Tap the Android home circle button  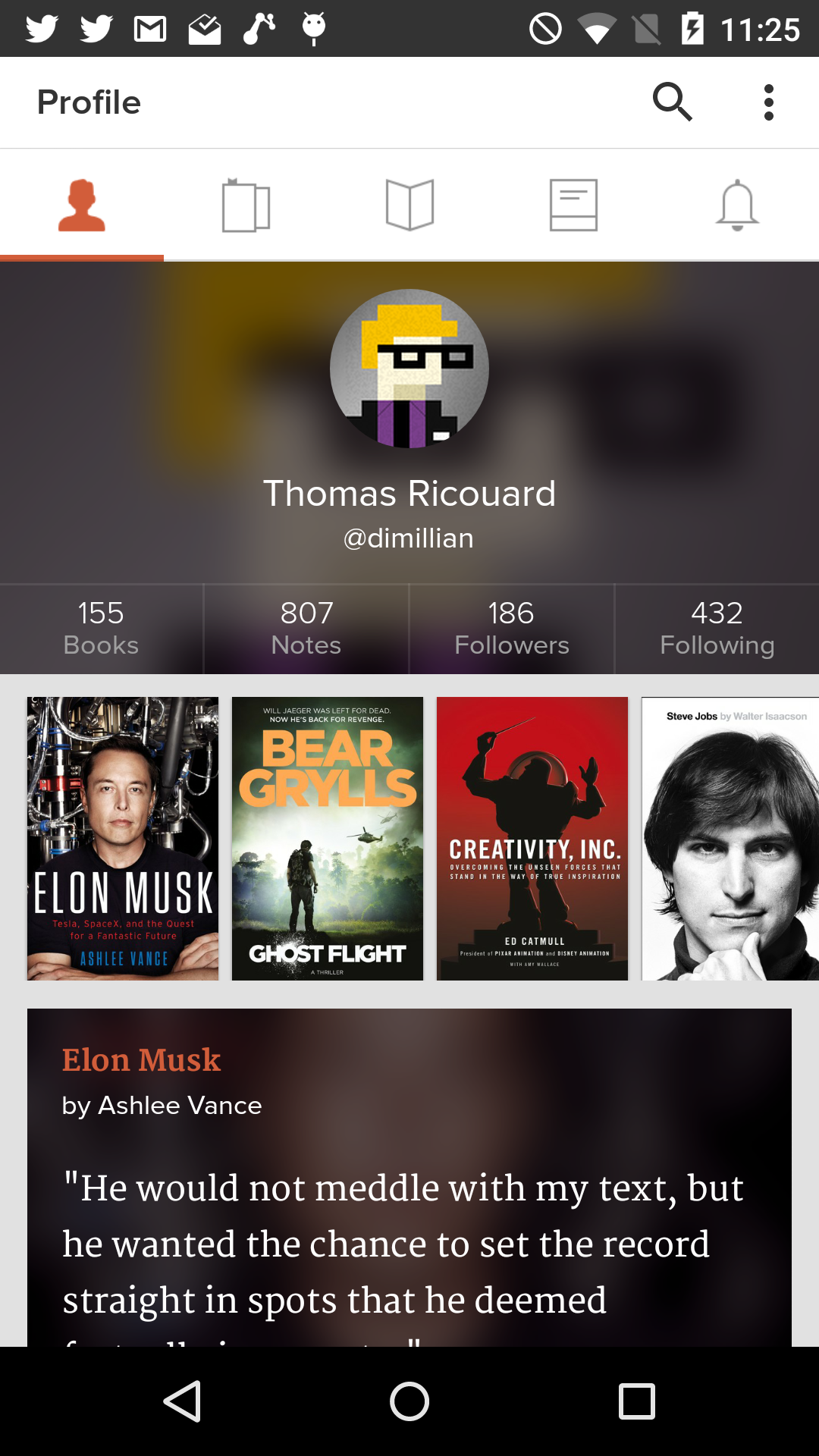409,1401
